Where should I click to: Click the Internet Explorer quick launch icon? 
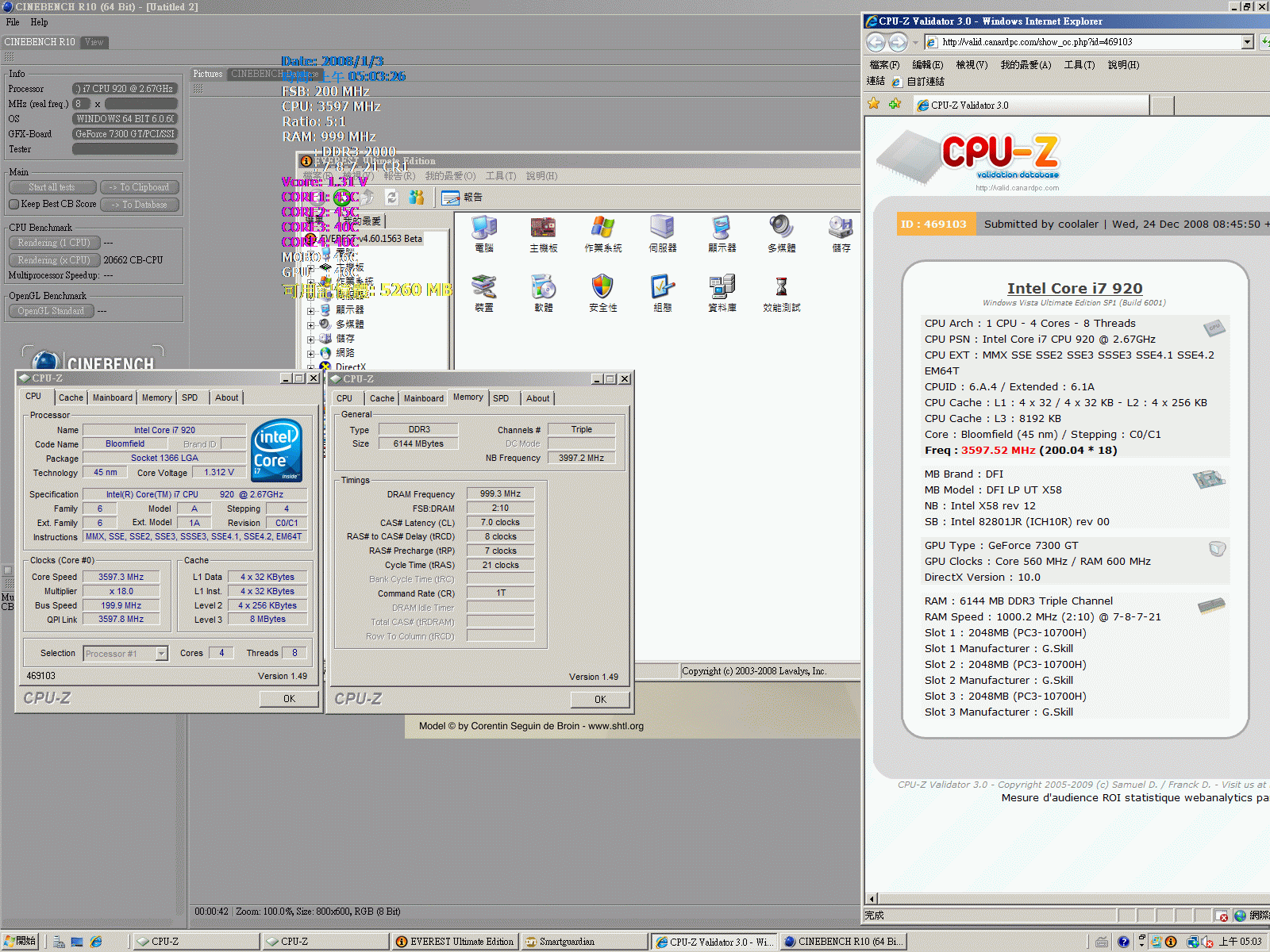pos(96,942)
